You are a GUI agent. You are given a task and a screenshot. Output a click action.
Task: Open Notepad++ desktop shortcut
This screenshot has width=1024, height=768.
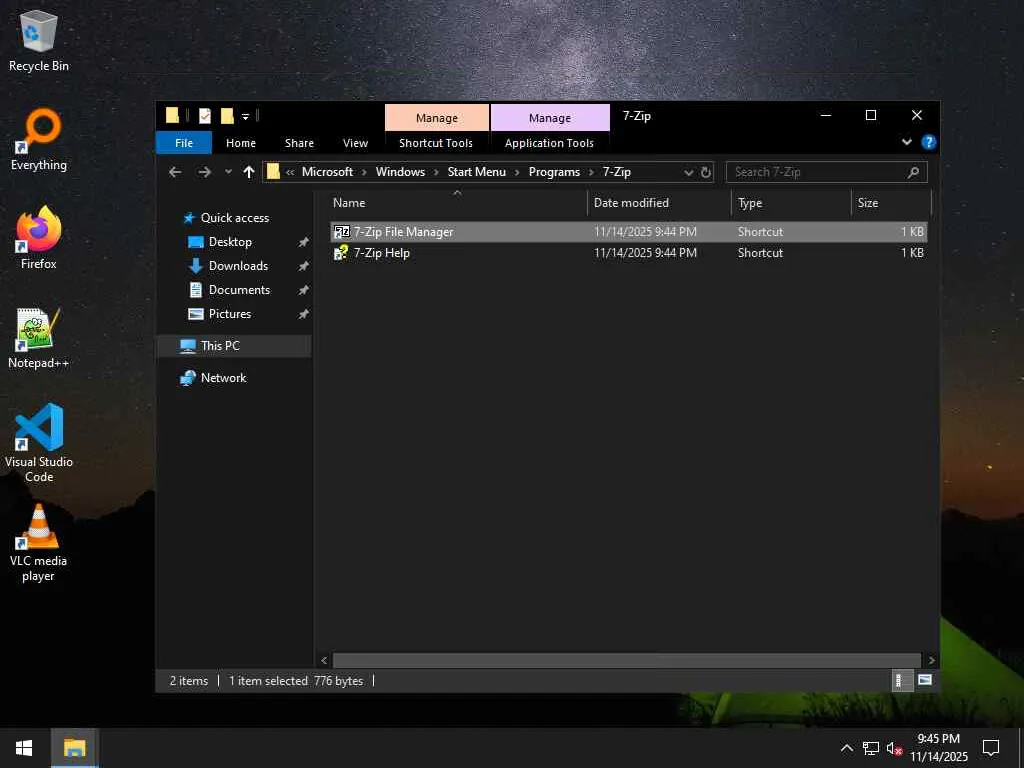pyautogui.click(x=39, y=338)
